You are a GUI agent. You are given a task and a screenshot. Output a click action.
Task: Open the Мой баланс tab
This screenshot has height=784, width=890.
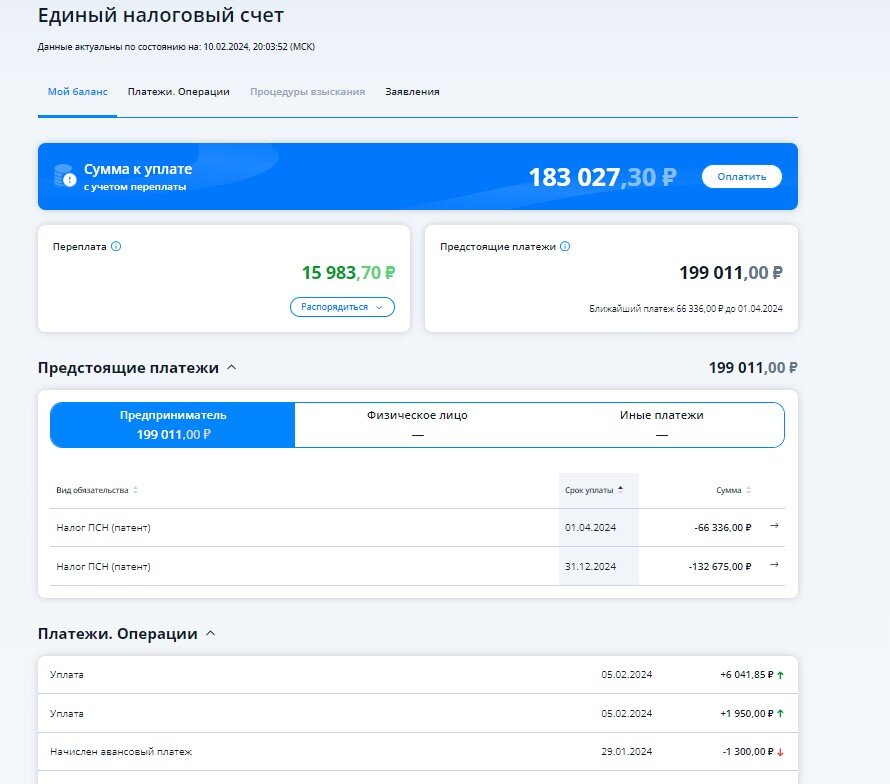point(77,91)
